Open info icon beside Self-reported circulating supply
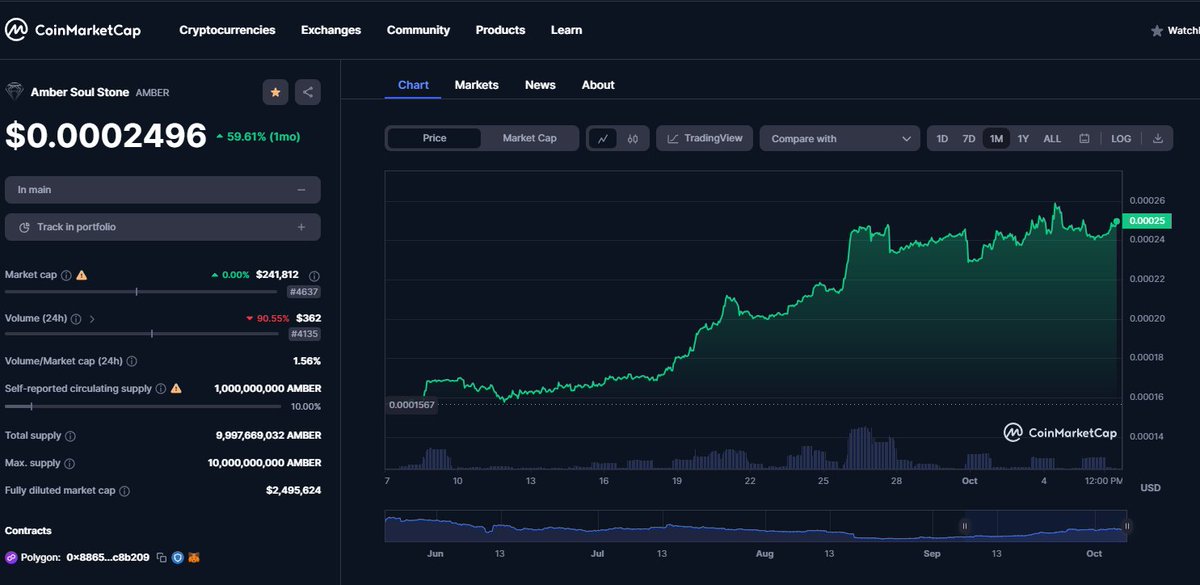1200x585 pixels. pos(161,389)
